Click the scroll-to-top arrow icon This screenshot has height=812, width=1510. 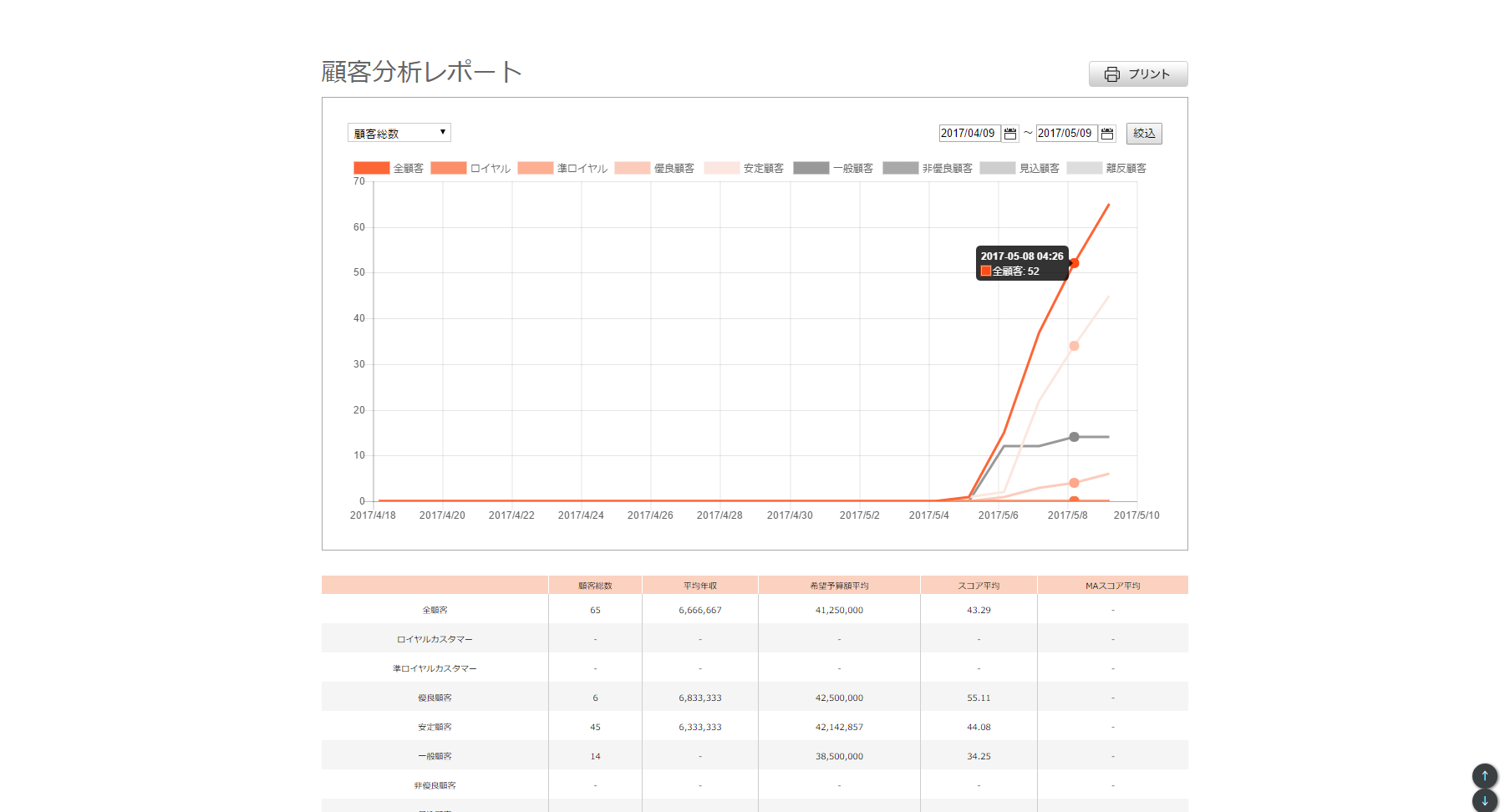click(1485, 776)
